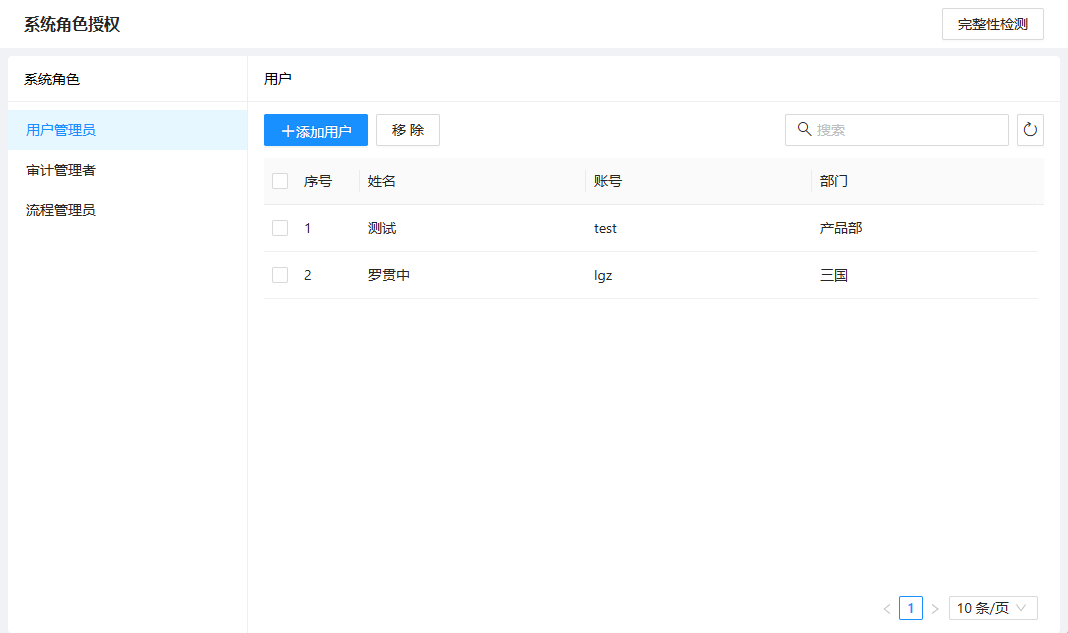Select page number 1 in pagination

pos(911,608)
